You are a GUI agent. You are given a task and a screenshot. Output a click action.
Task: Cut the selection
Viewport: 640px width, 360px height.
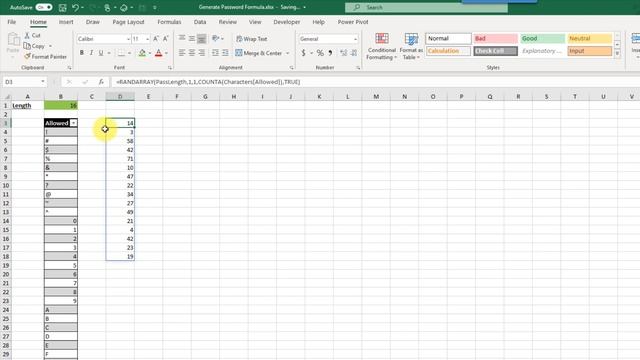click(x=33, y=36)
